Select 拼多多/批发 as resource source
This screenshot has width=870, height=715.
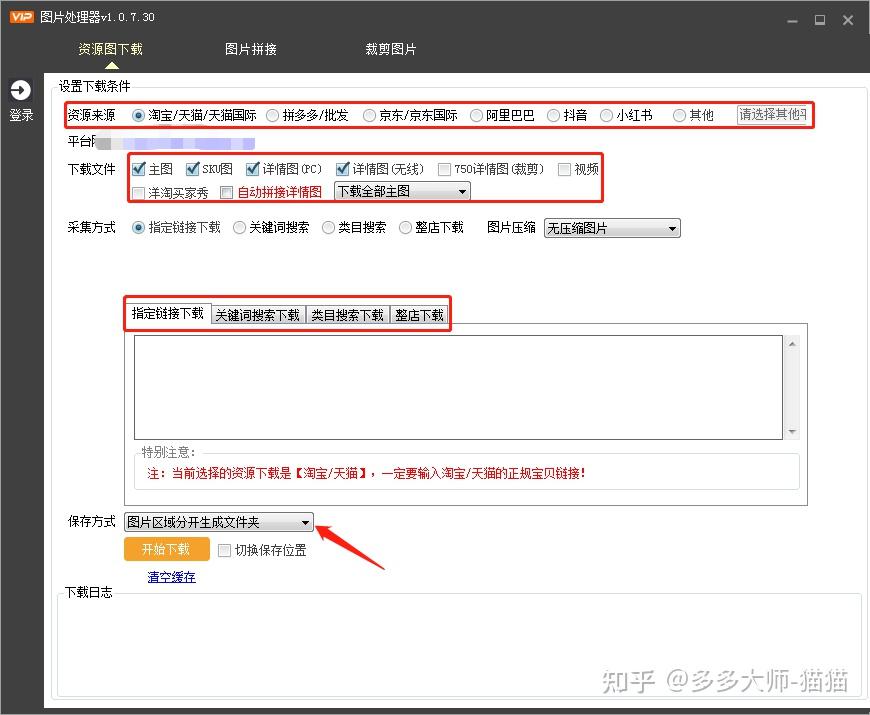click(x=273, y=115)
